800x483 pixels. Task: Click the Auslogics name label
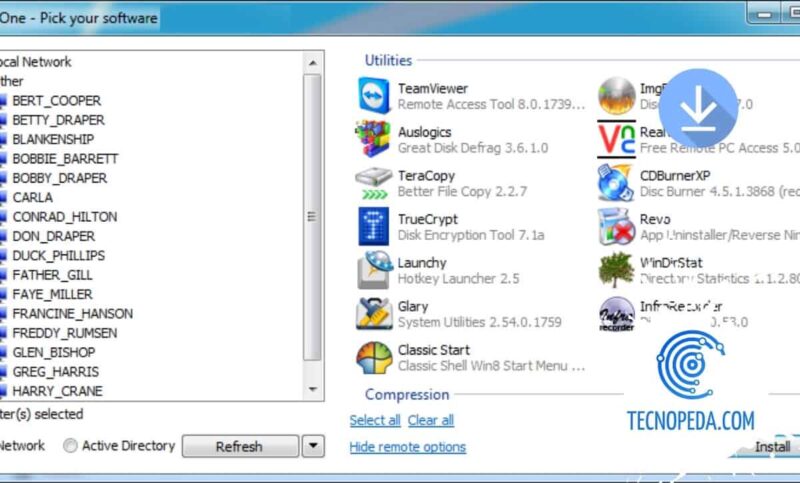click(424, 133)
